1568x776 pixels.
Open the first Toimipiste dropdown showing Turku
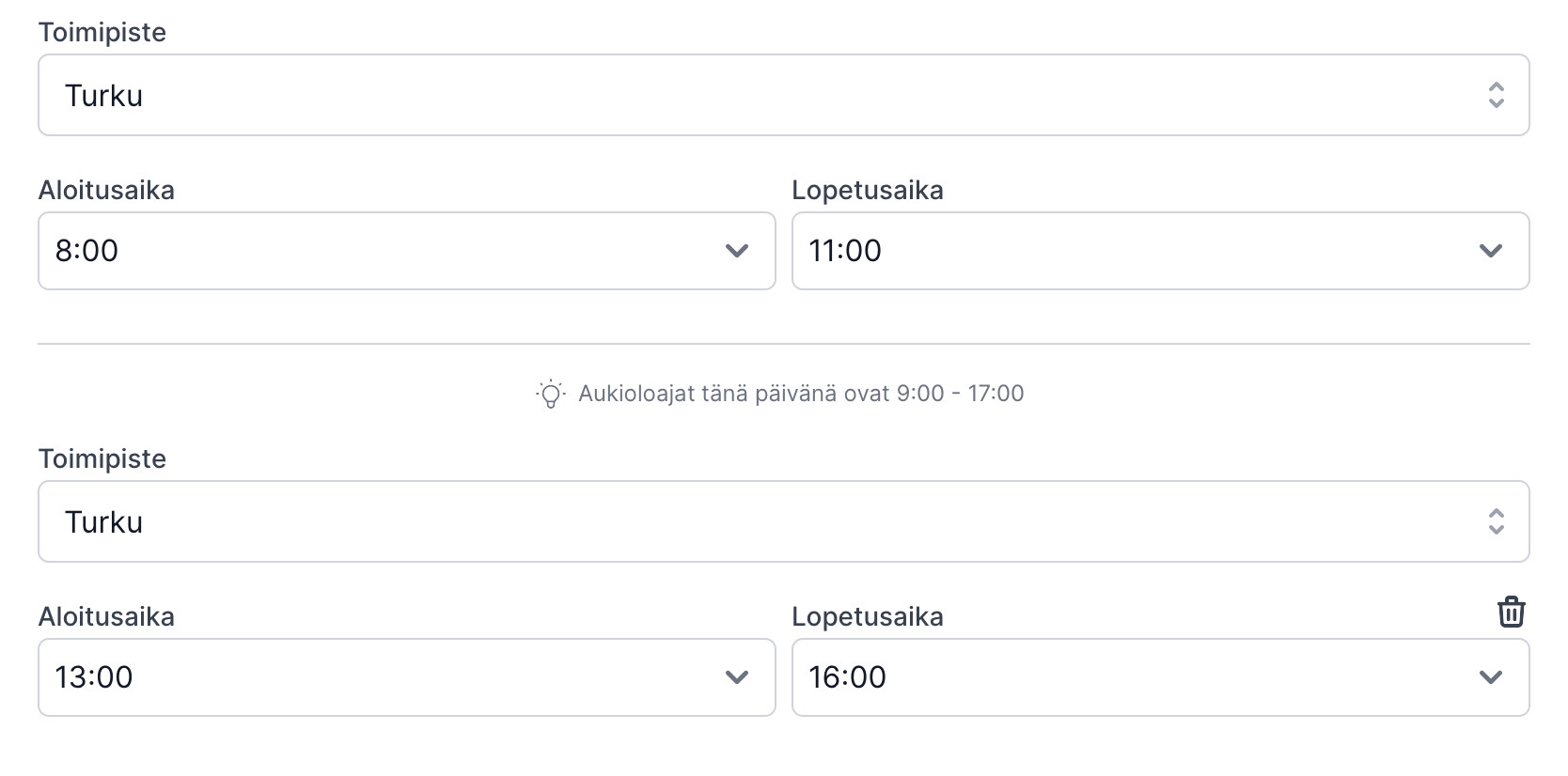784,95
